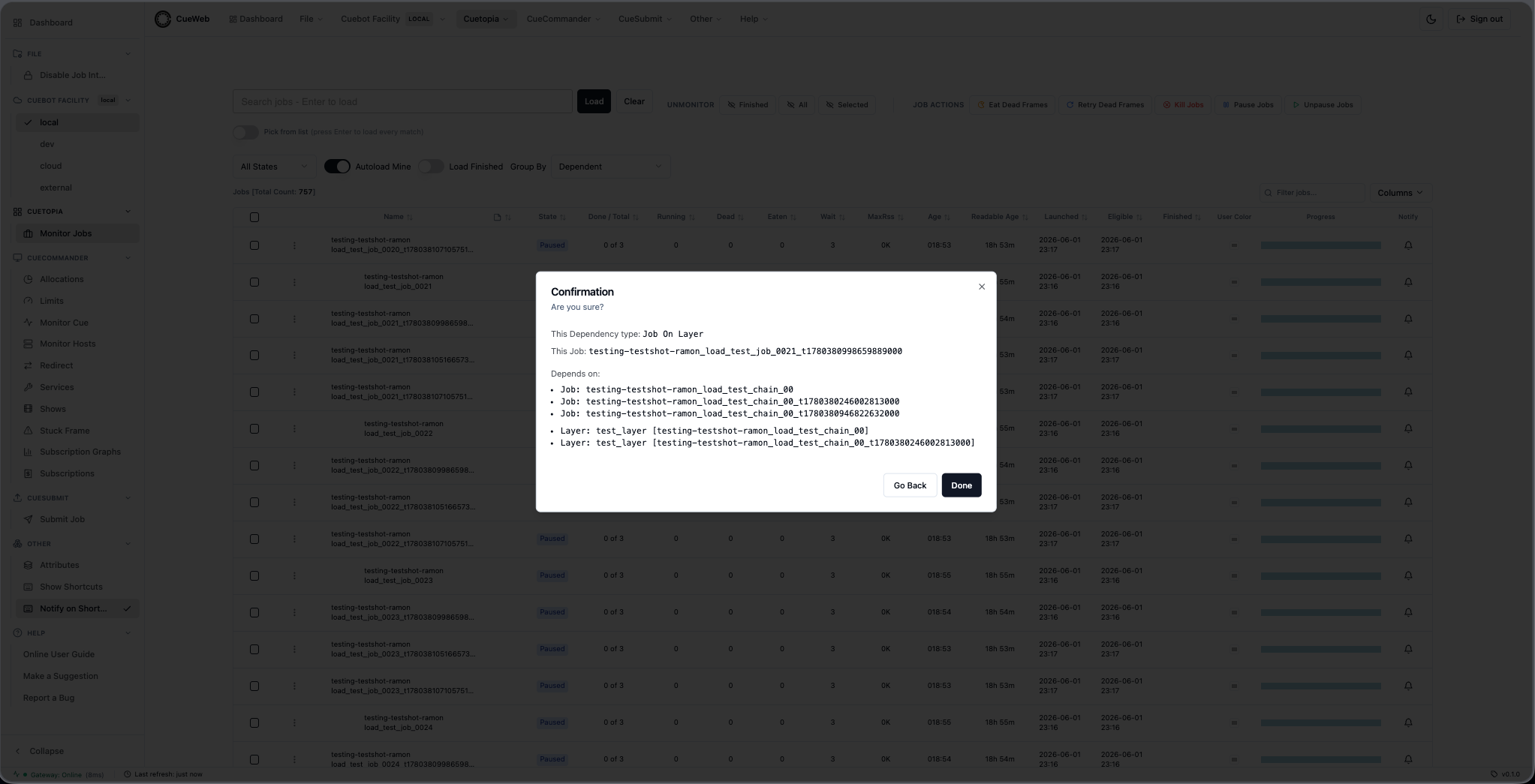Sort table by State column
The width and height of the screenshot is (1535, 784).
point(552,217)
